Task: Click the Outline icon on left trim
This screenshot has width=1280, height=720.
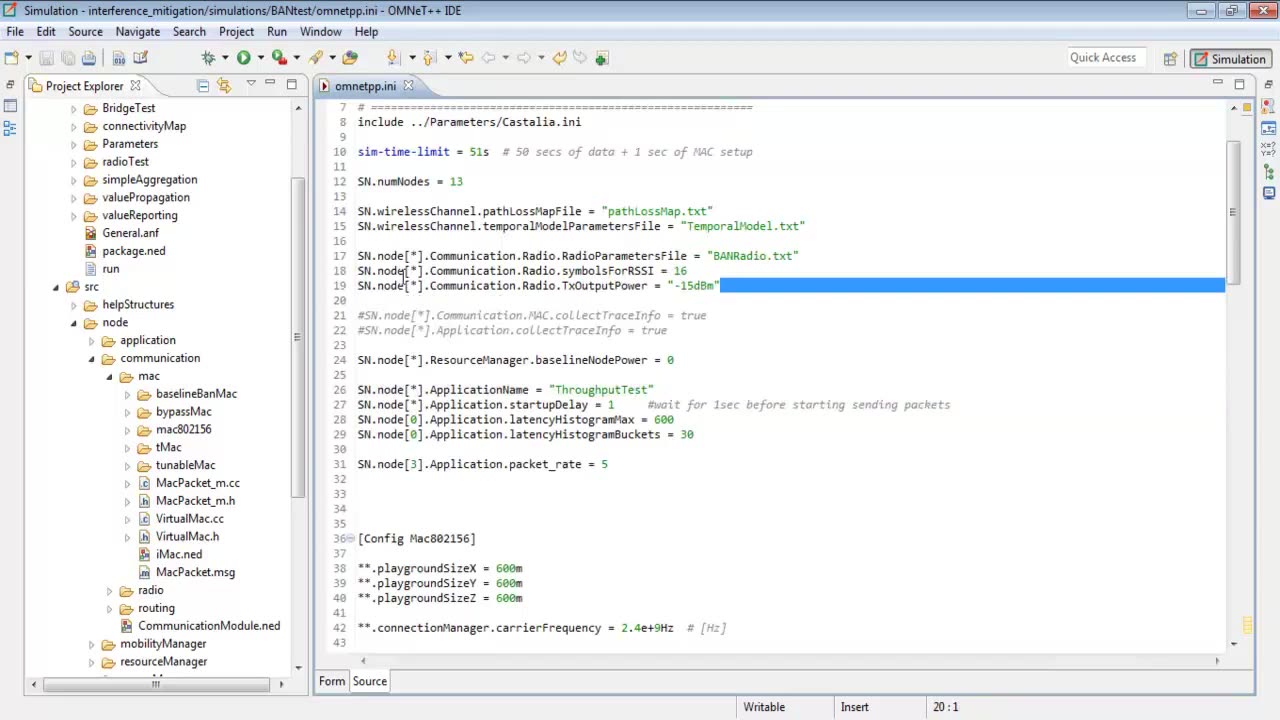Action: coord(10,128)
